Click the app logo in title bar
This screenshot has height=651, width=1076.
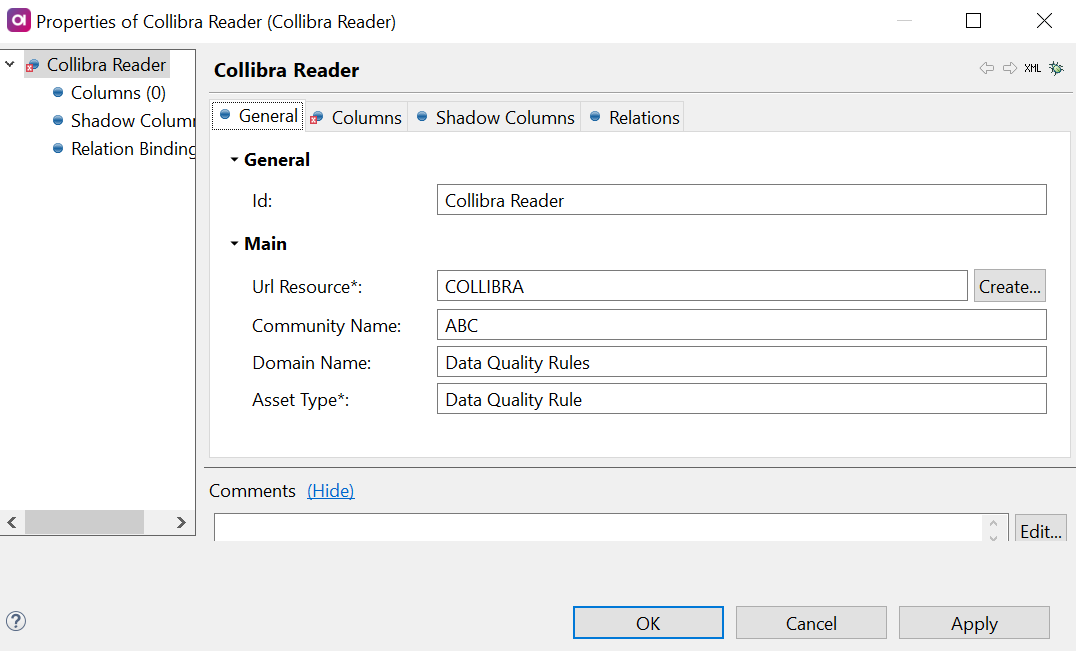pyautogui.click(x=18, y=21)
